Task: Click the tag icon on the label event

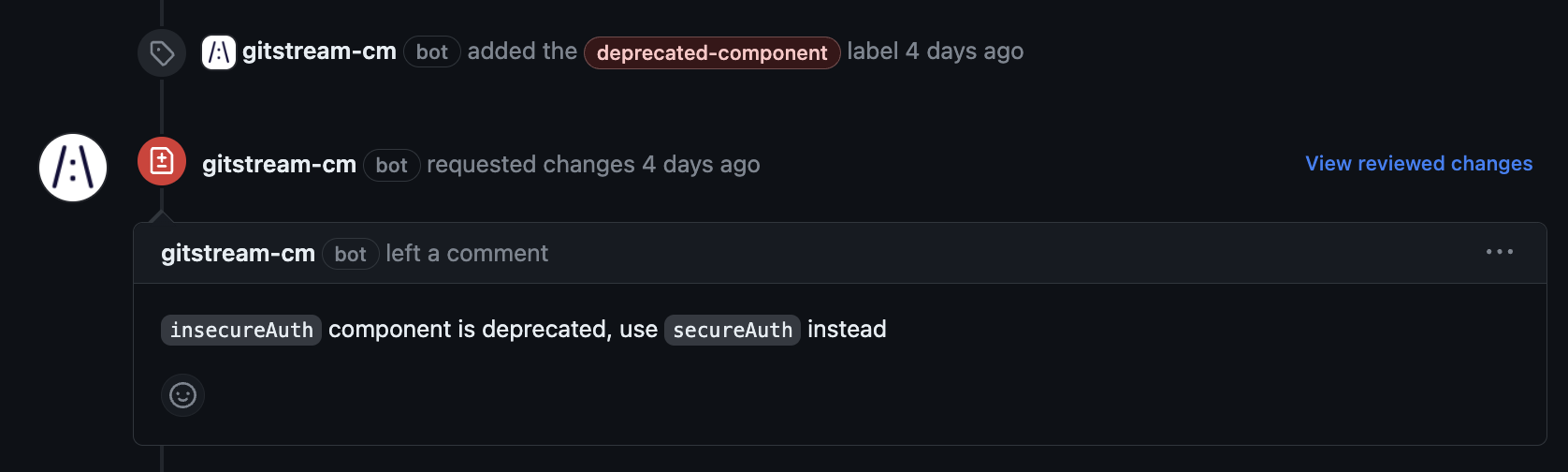Action: coord(162,52)
